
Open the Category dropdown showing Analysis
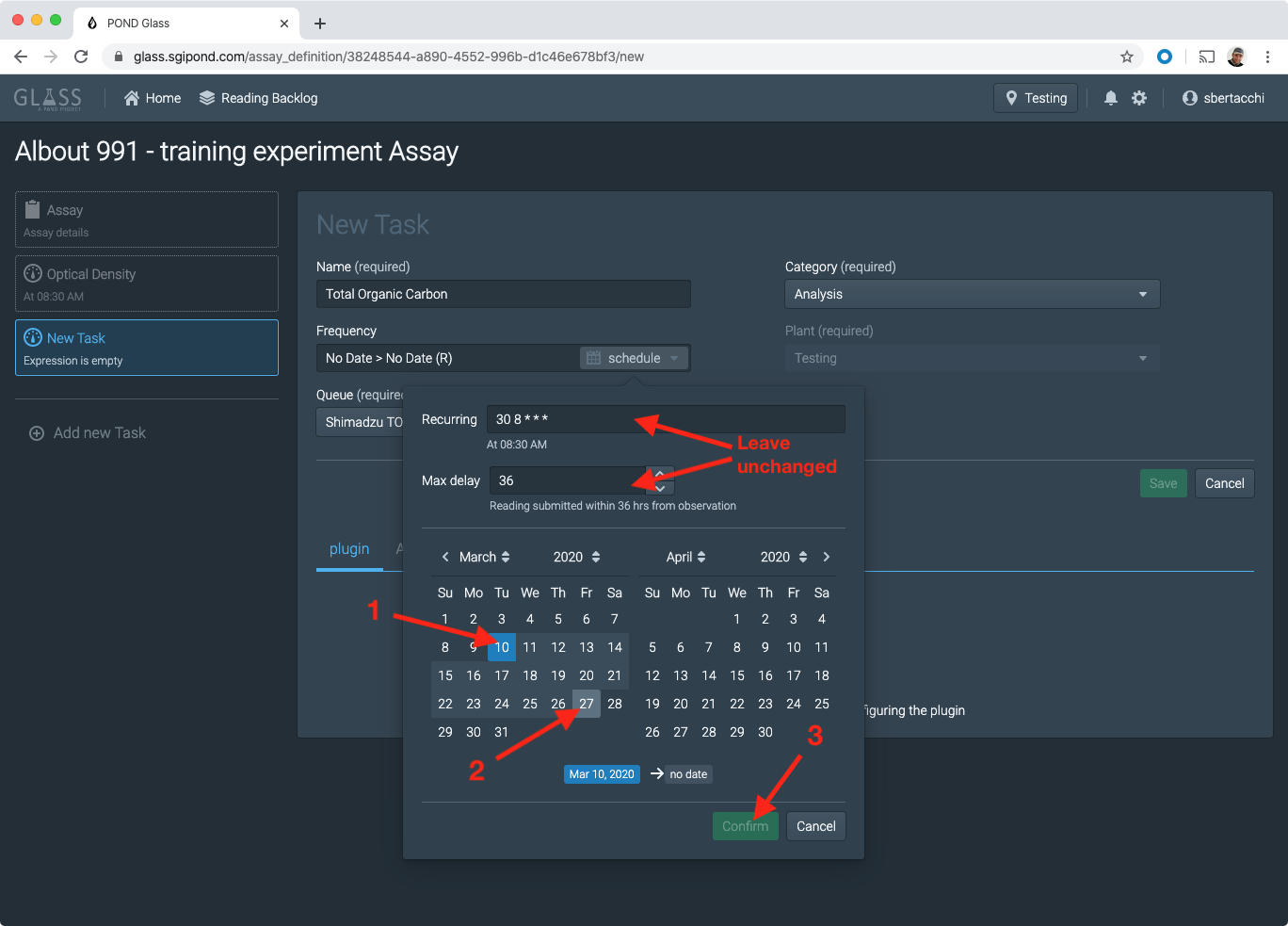tap(971, 294)
